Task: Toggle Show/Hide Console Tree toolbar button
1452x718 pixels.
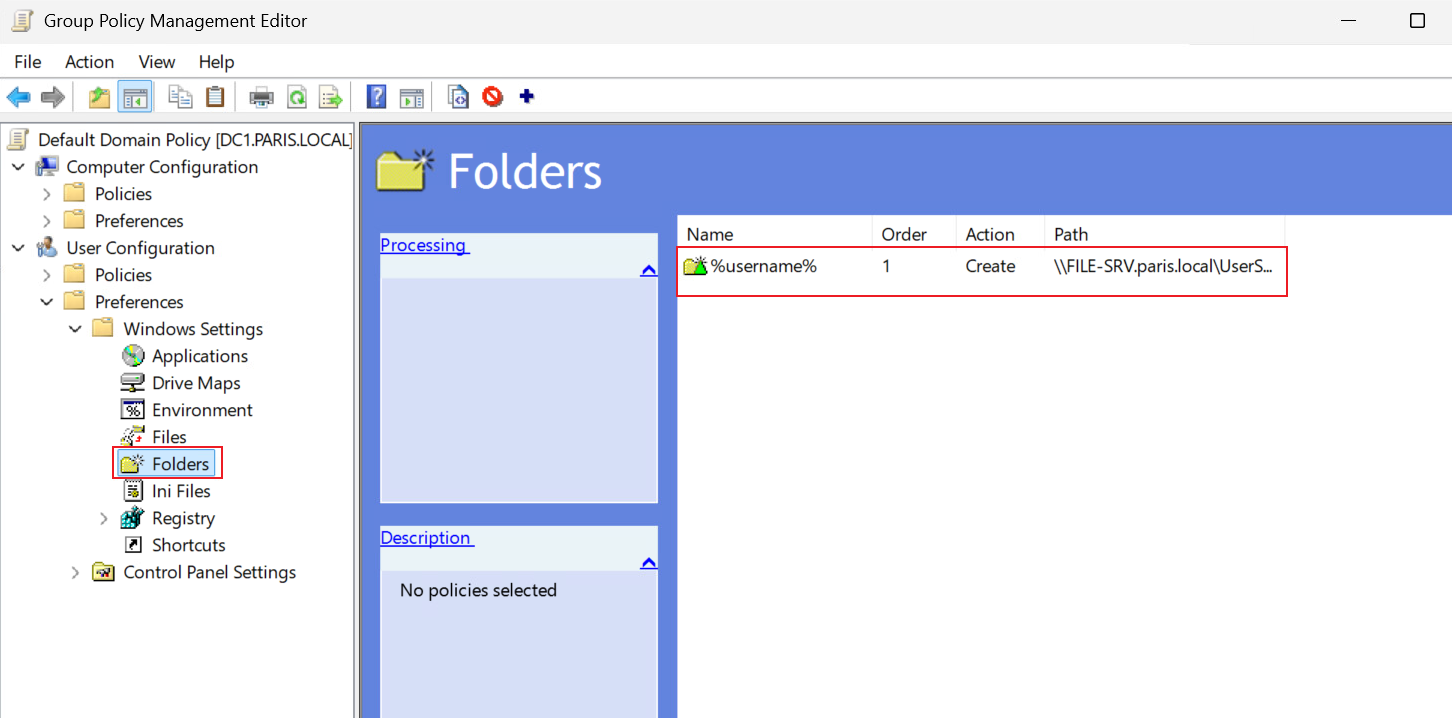Action: coord(135,97)
